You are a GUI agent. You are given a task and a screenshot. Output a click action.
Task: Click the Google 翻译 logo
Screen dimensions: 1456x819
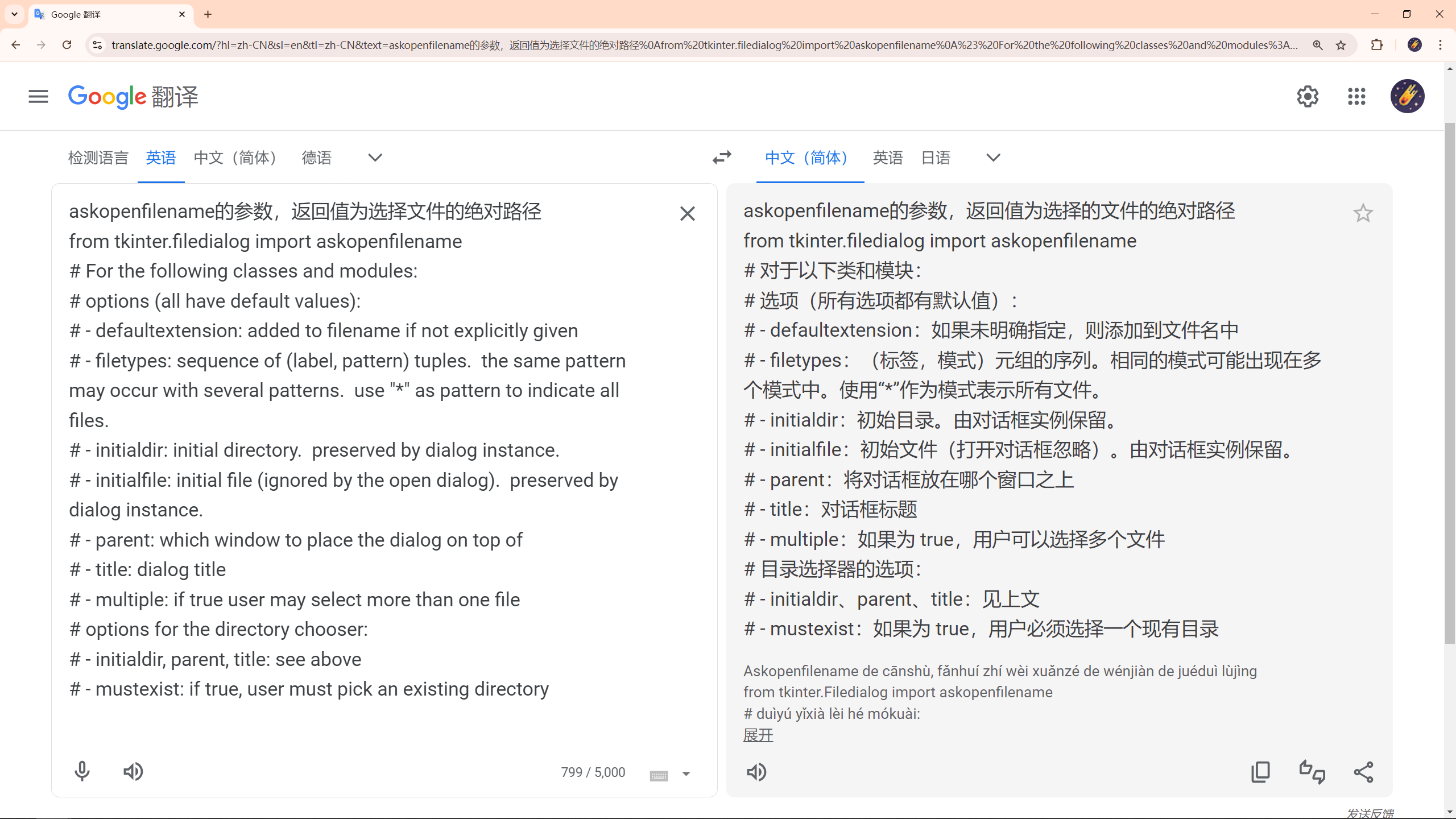133,97
